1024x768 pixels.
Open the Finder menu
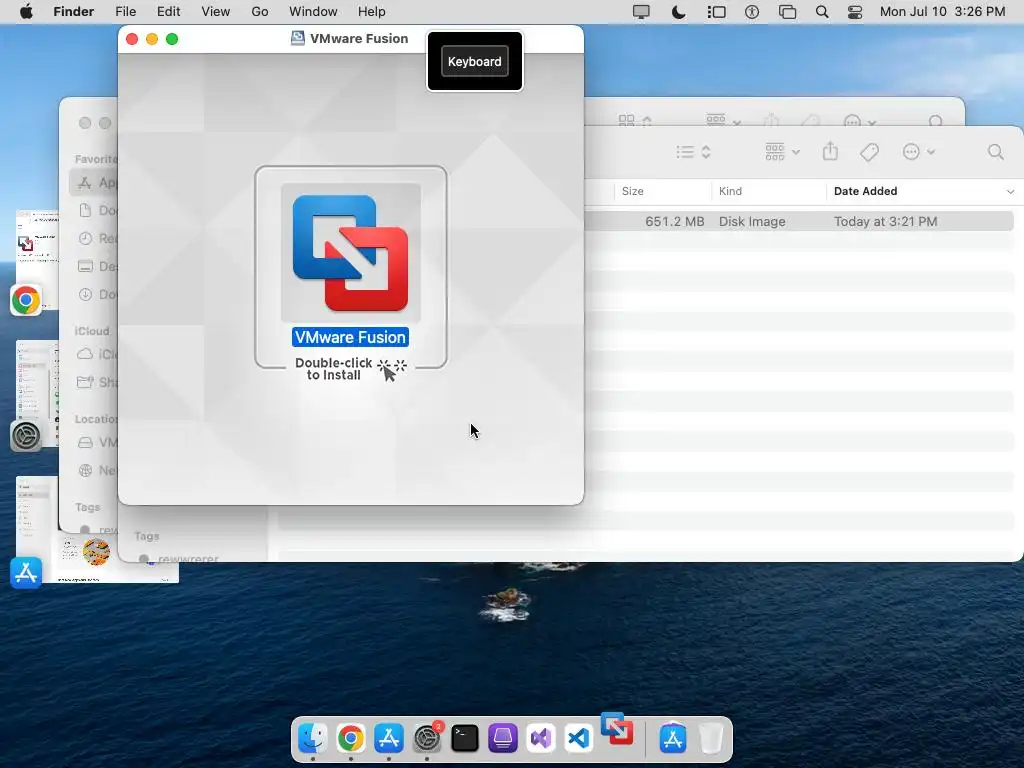click(74, 12)
